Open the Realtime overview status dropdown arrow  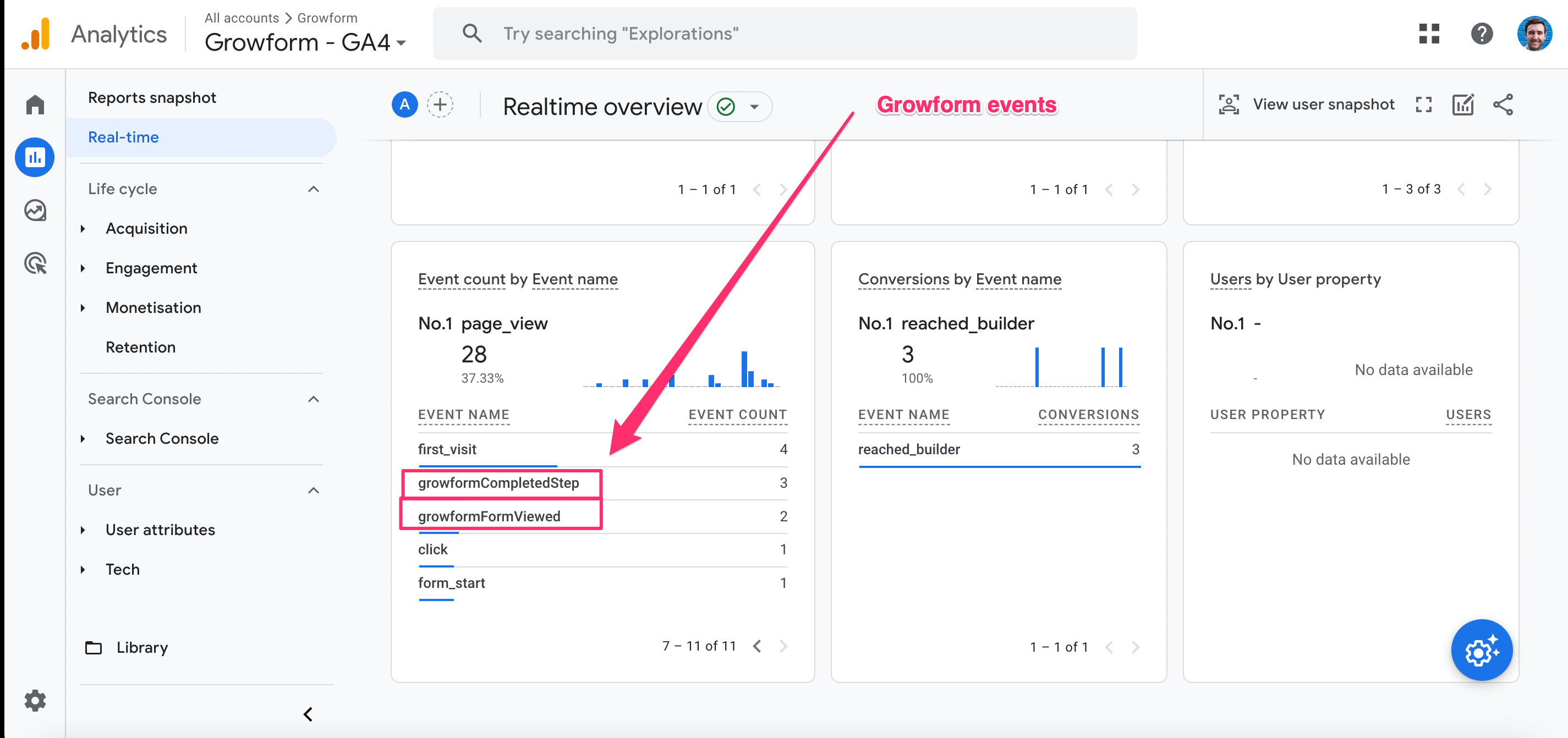point(754,107)
